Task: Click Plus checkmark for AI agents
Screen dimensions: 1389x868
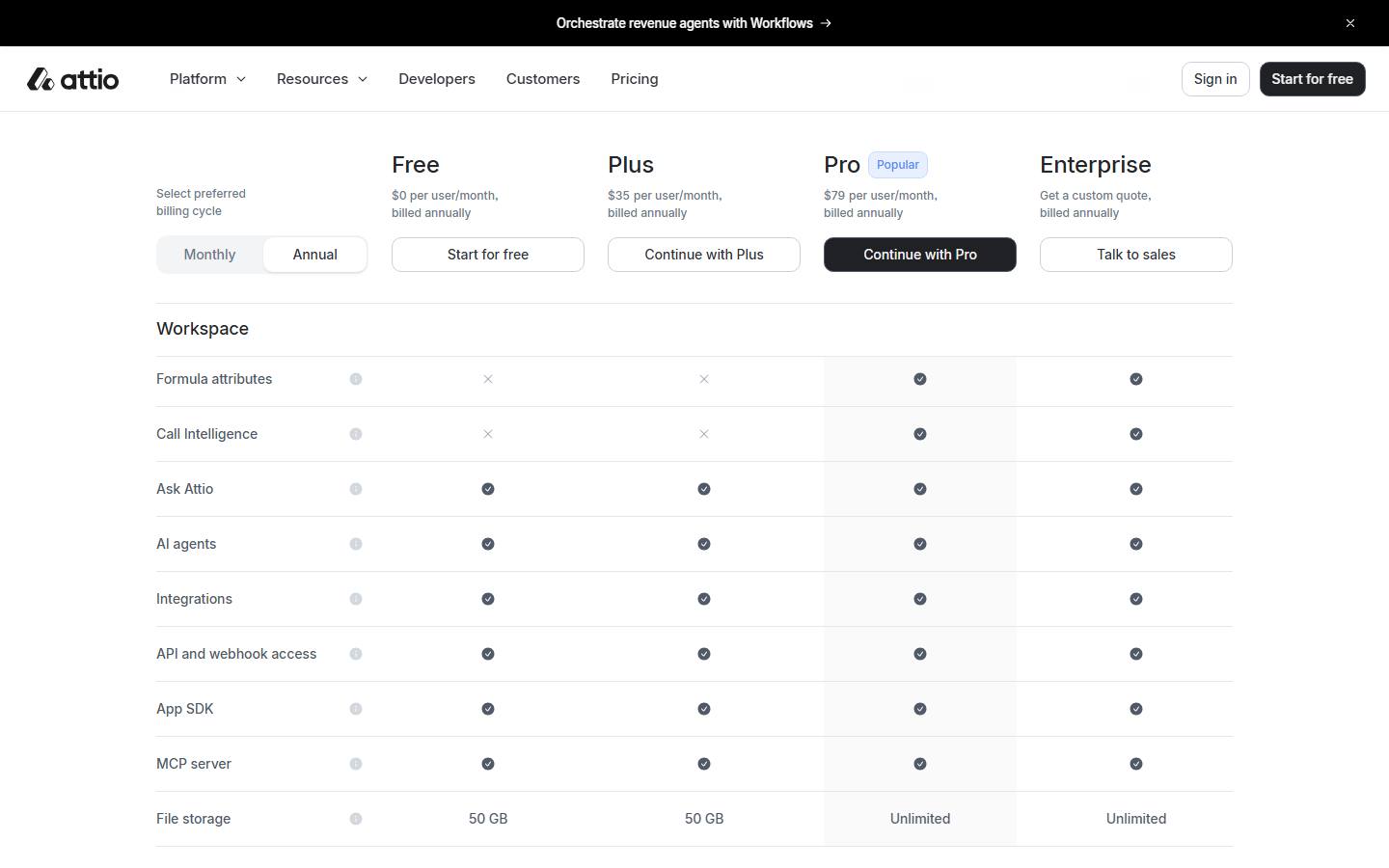Action: point(704,544)
